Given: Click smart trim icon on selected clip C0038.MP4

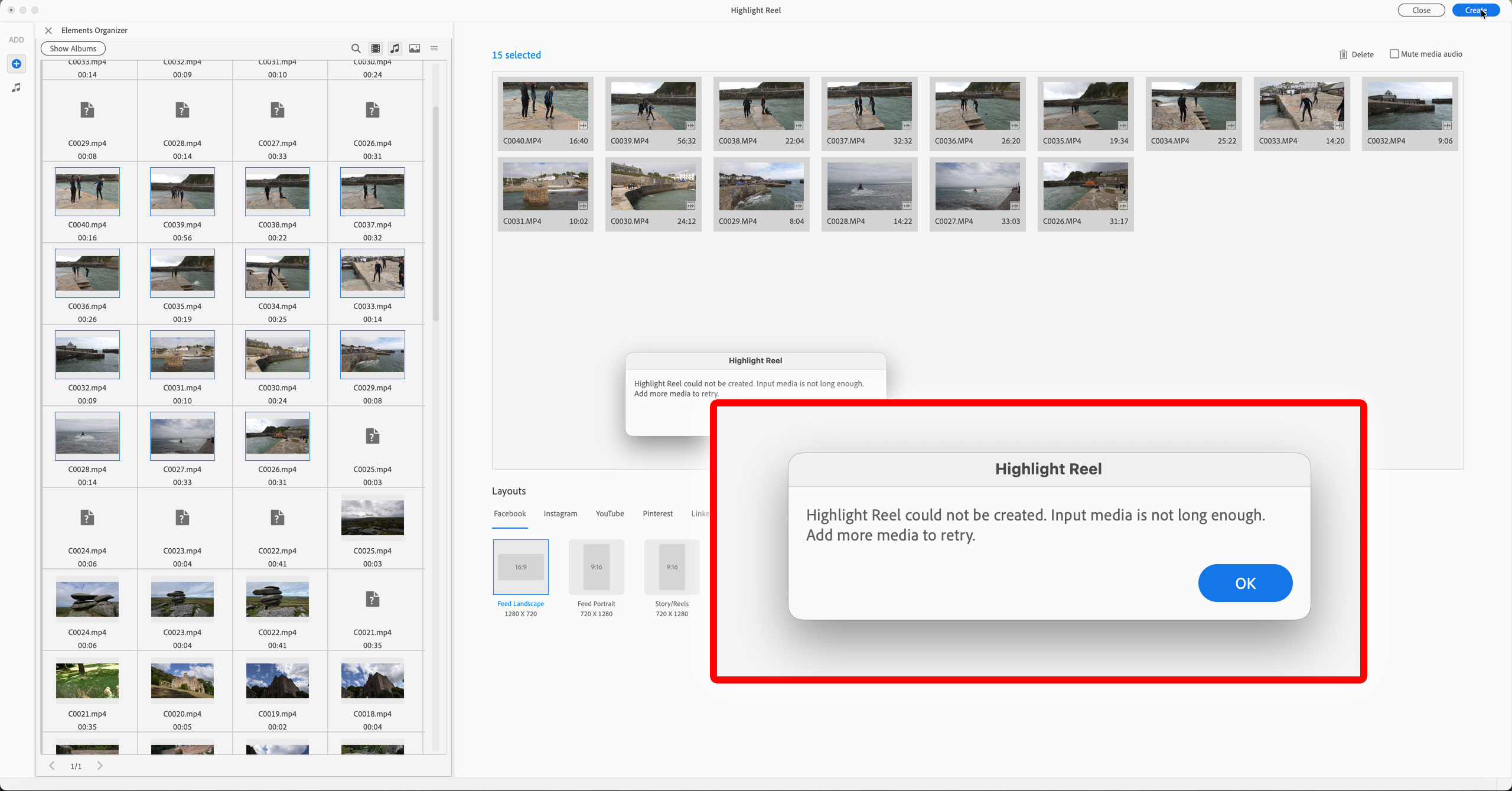Looking at the screenshot, I should [799, 125].
